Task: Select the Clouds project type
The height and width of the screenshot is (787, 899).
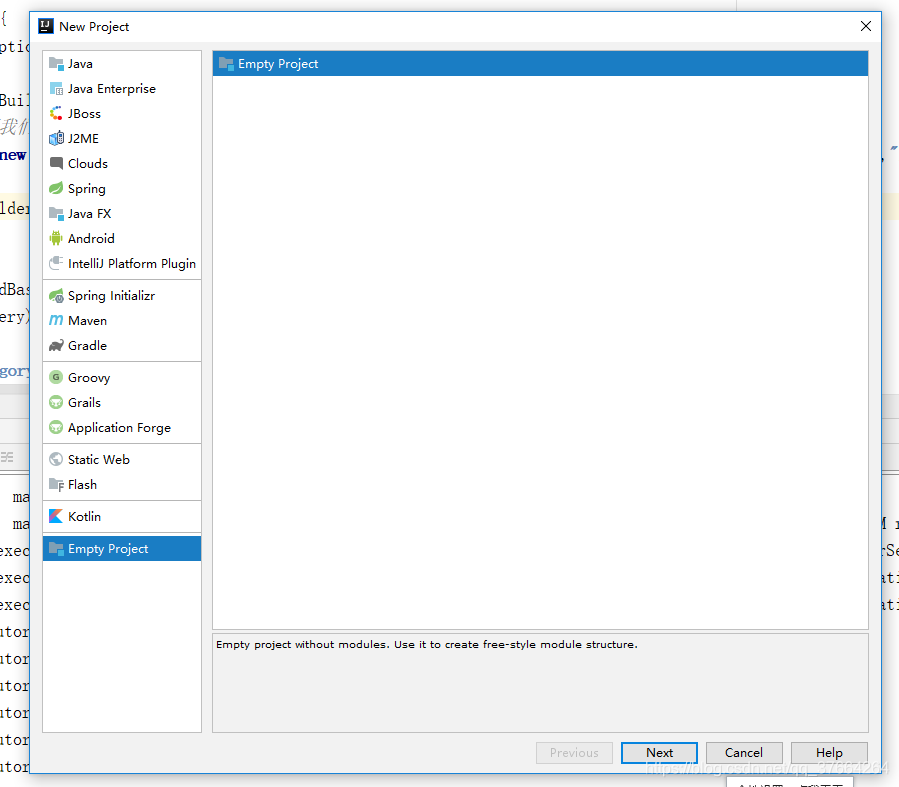Action: pyautogui.click(x=122, y=163)
